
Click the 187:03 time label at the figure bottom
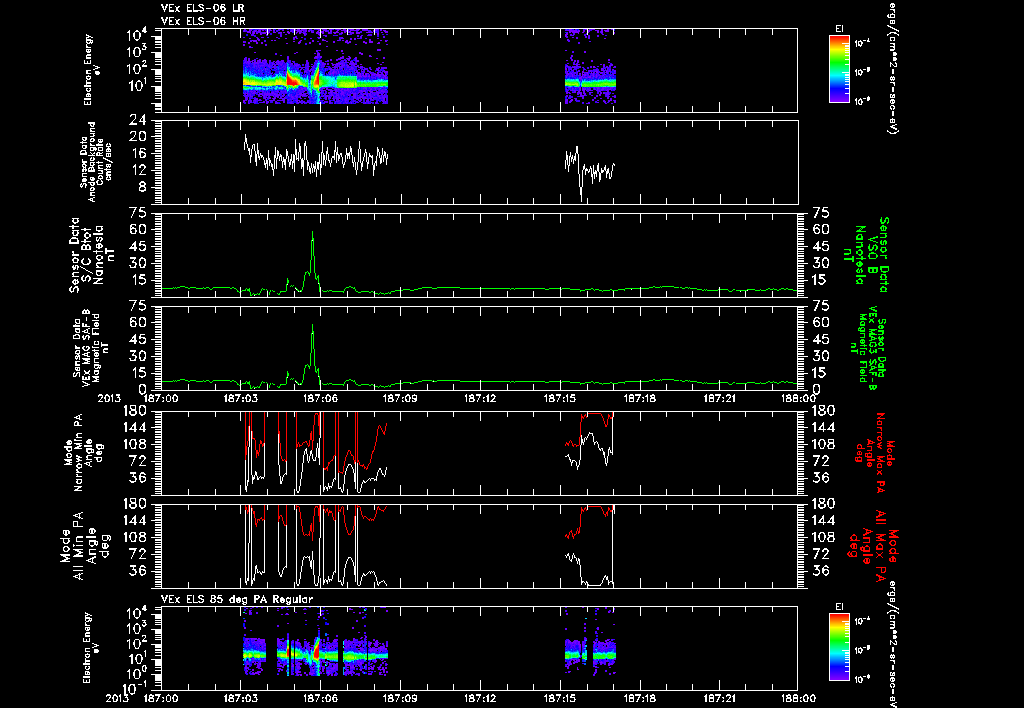pyautogui.click(x=241, y=698)
